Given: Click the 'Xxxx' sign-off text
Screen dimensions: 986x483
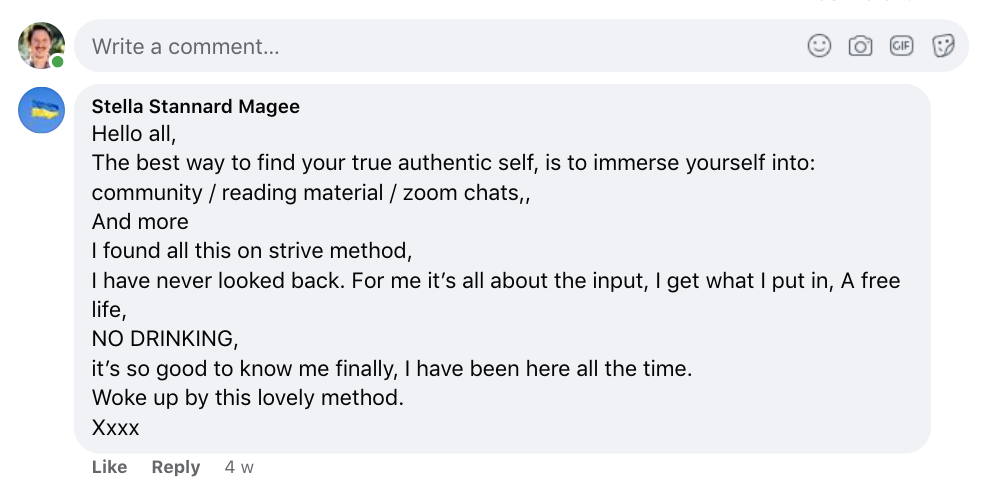Looking at the screenshot, I should [x=115, y=428].
